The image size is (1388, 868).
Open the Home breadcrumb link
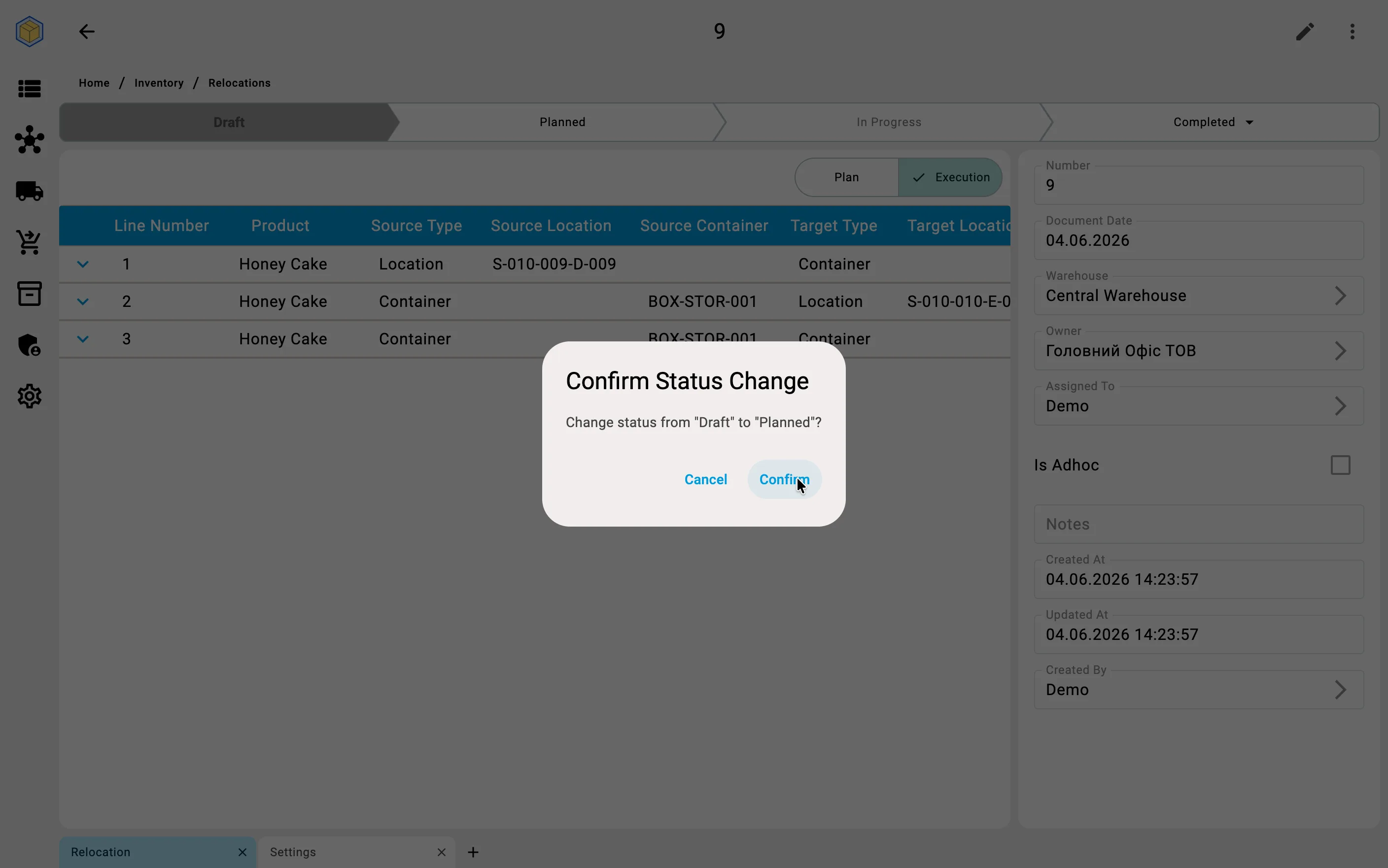point(94,83)
